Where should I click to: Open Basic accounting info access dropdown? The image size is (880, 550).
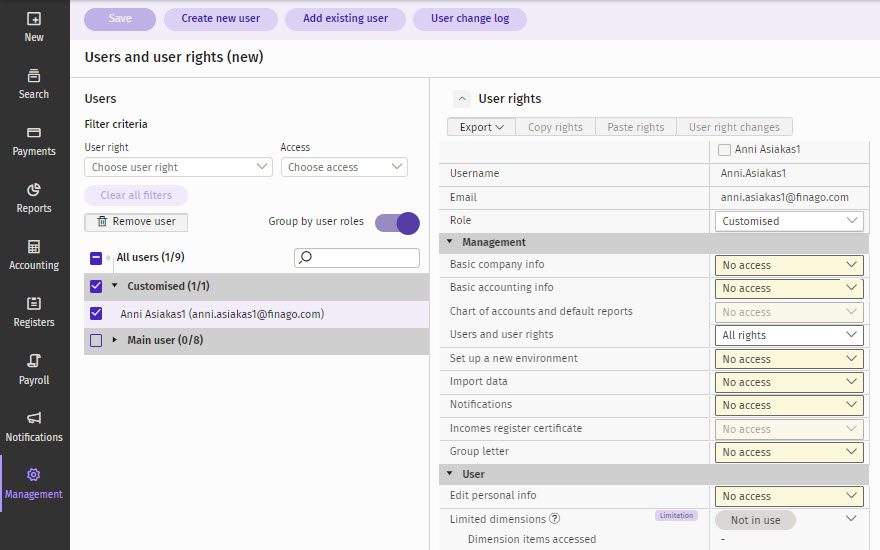click(789, 288)
